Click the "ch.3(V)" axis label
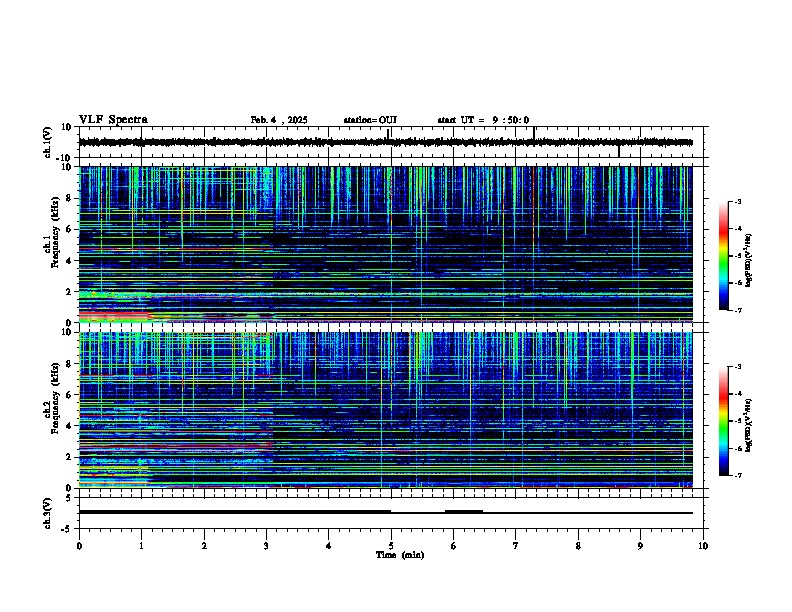Viewport: 792px width, 612px height. (48, 513)
